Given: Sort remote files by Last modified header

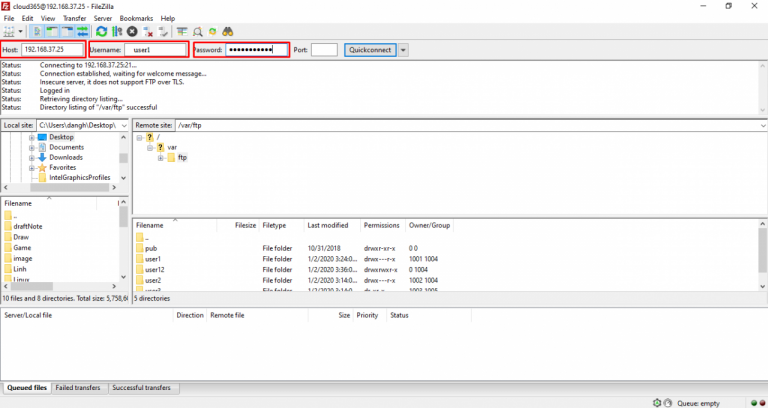Looking at the screenshot, I should (328, 225).
